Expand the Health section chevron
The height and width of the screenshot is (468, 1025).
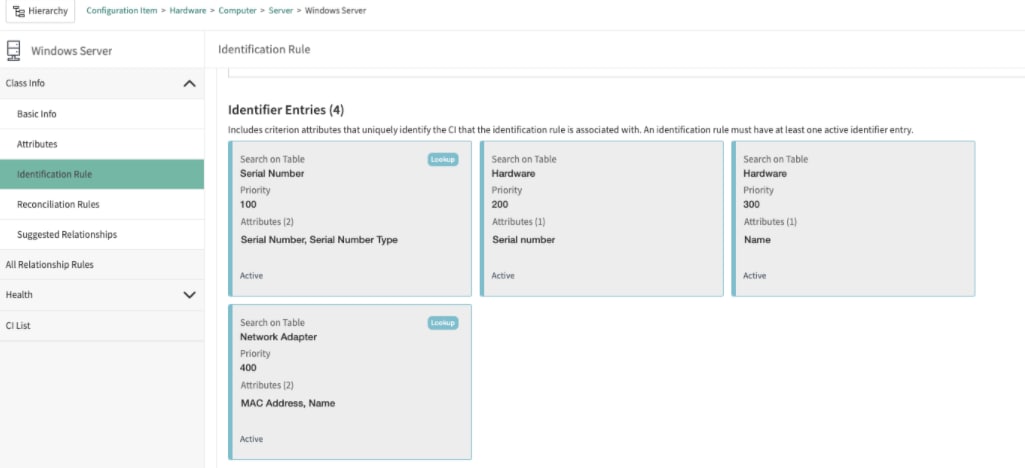pyautogui.click(x=190, y=295)
